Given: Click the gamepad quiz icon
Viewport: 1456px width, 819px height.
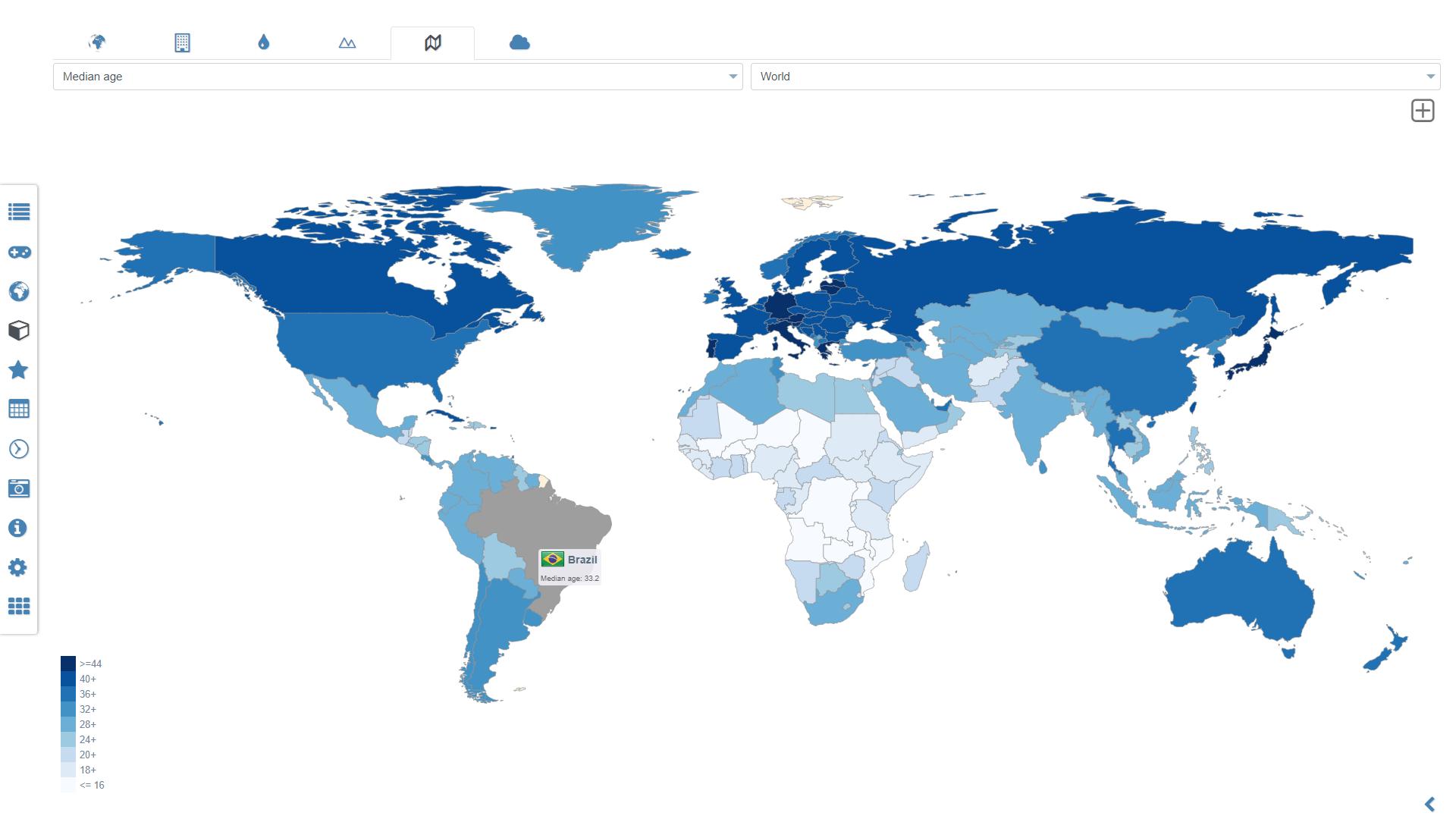Looking at the screenshot, I should (19, 252).
